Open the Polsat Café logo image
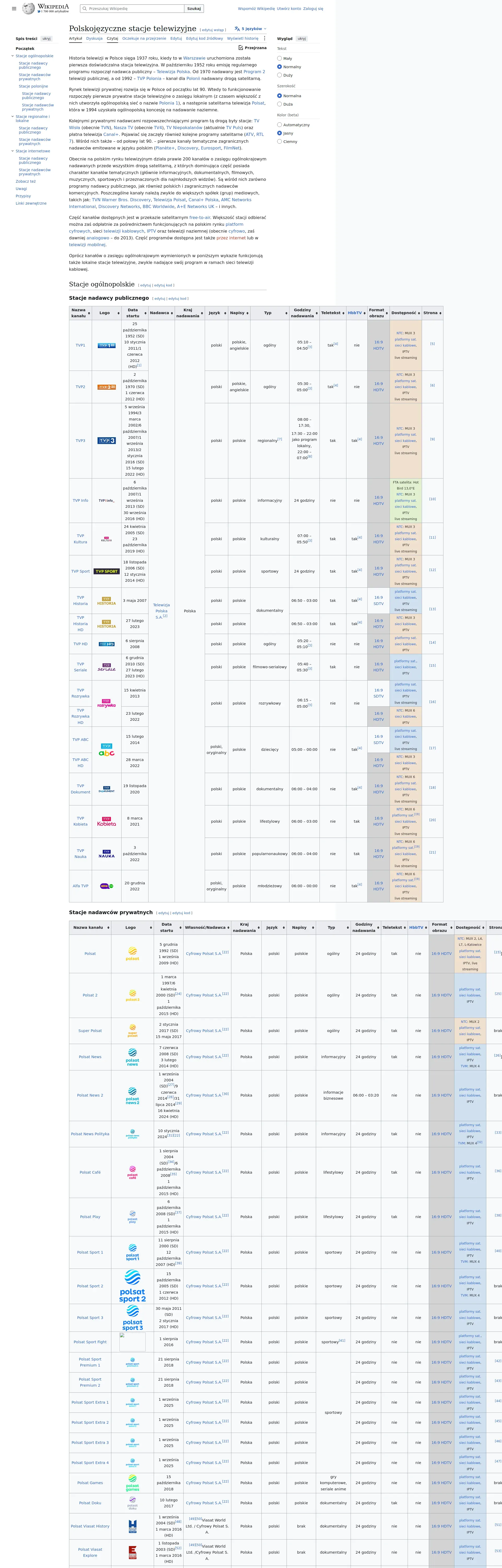502x1568 pixels. coord(132,1172)
